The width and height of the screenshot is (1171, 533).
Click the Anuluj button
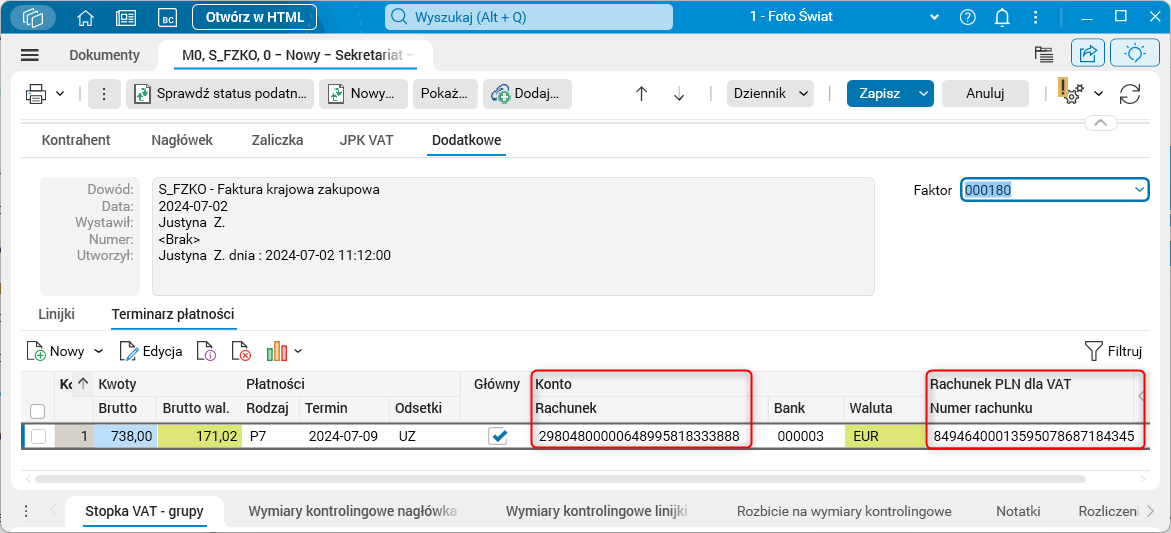tap(985, 94)
